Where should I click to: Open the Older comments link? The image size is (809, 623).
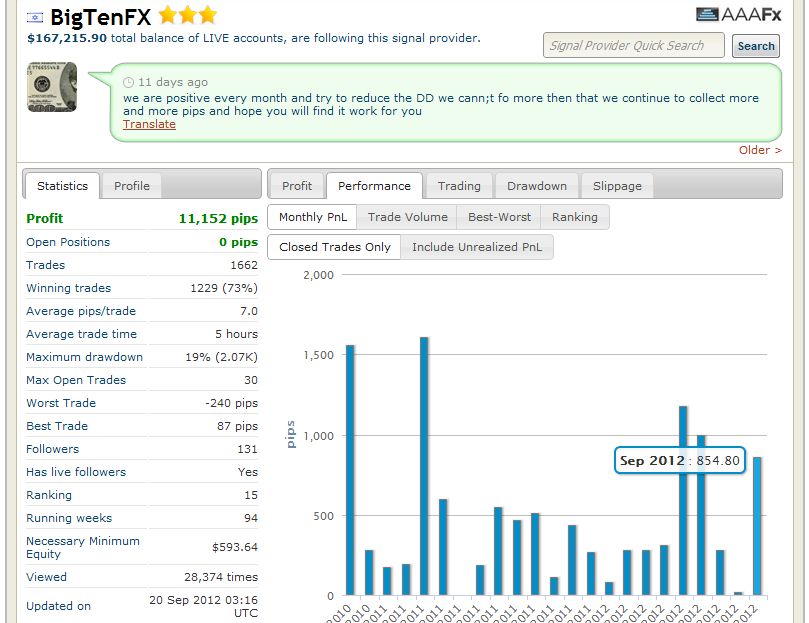tap(760, 150)
